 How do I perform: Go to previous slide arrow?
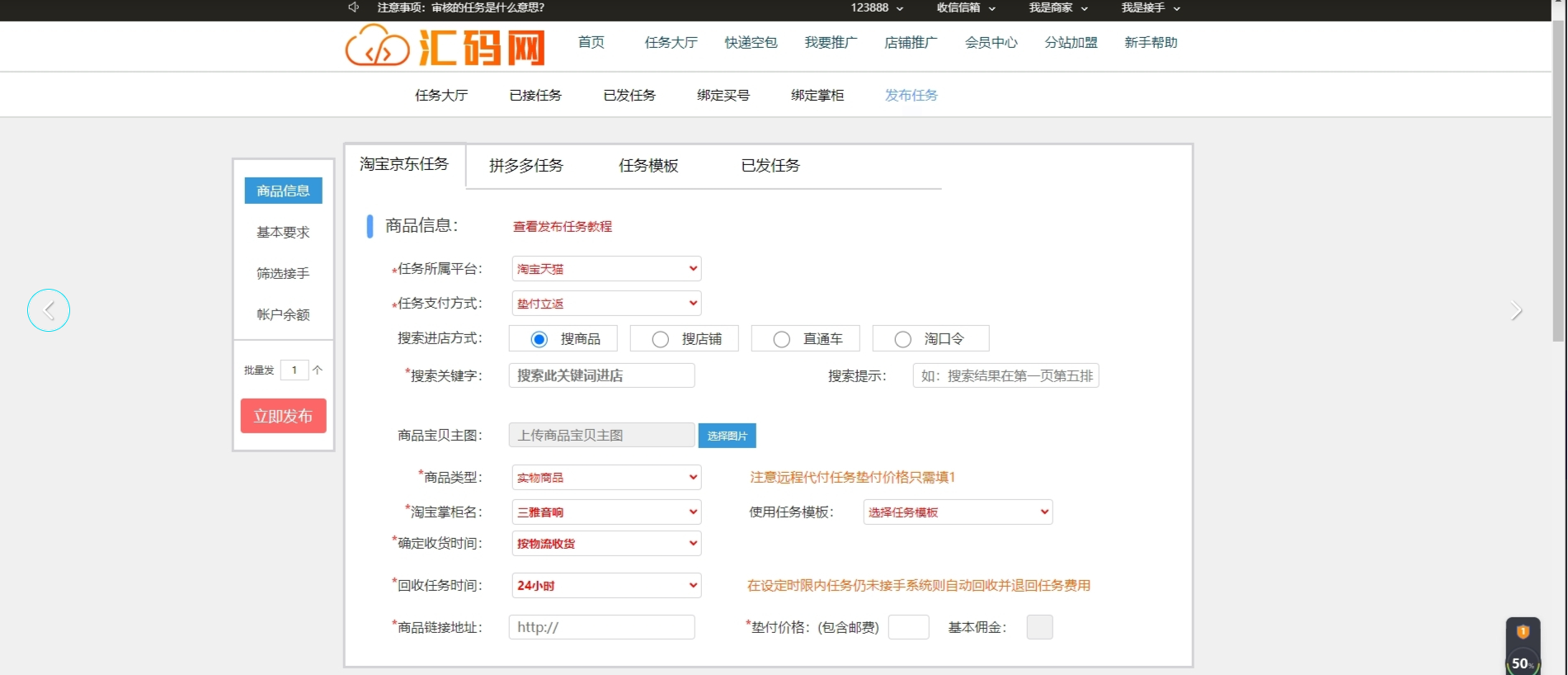49,310
